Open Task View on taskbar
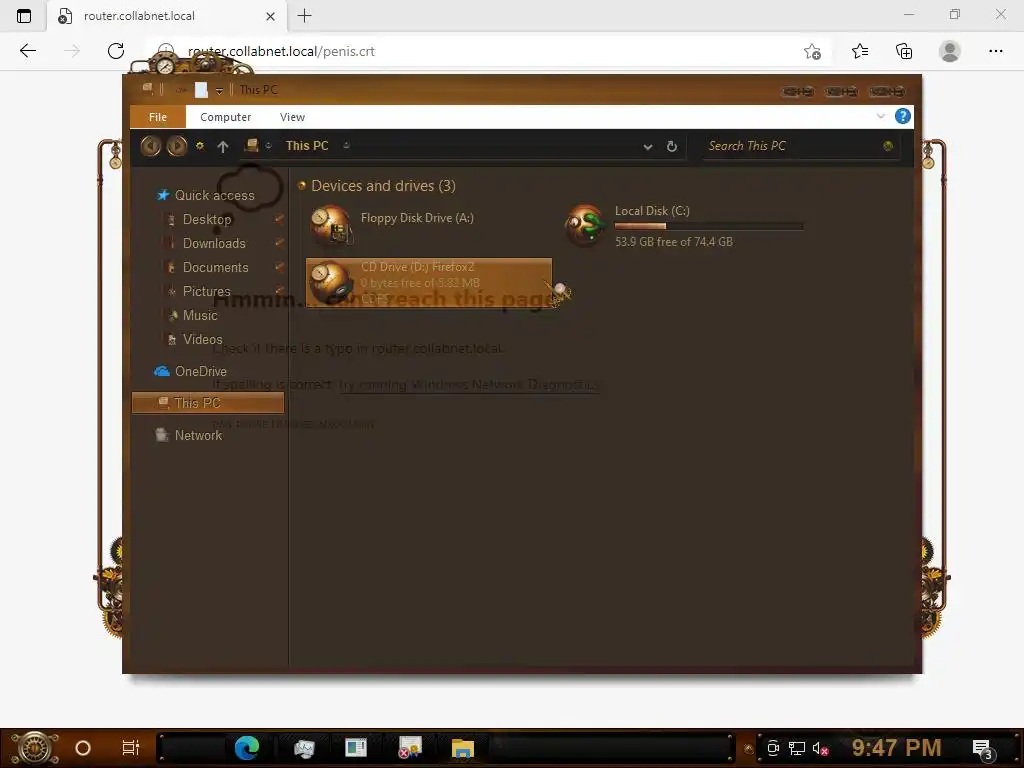Screen dimensions: 1024x768 131,748
